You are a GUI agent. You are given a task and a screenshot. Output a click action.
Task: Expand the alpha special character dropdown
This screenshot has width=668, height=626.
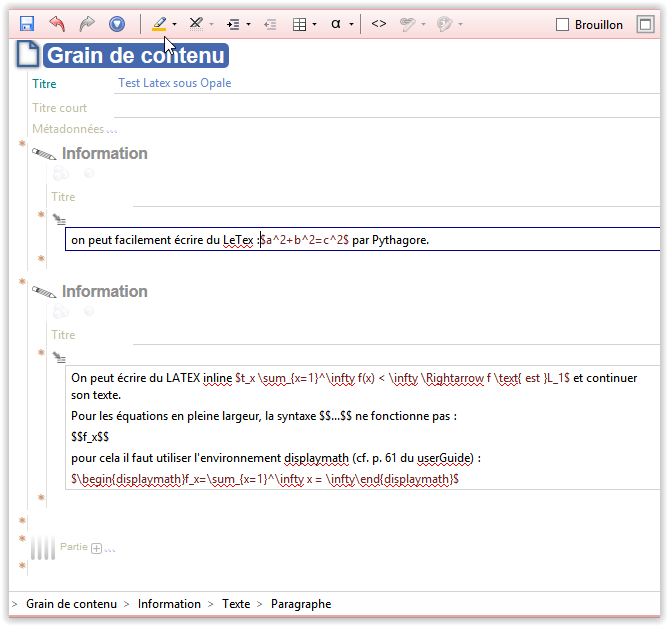pos(351,24)
